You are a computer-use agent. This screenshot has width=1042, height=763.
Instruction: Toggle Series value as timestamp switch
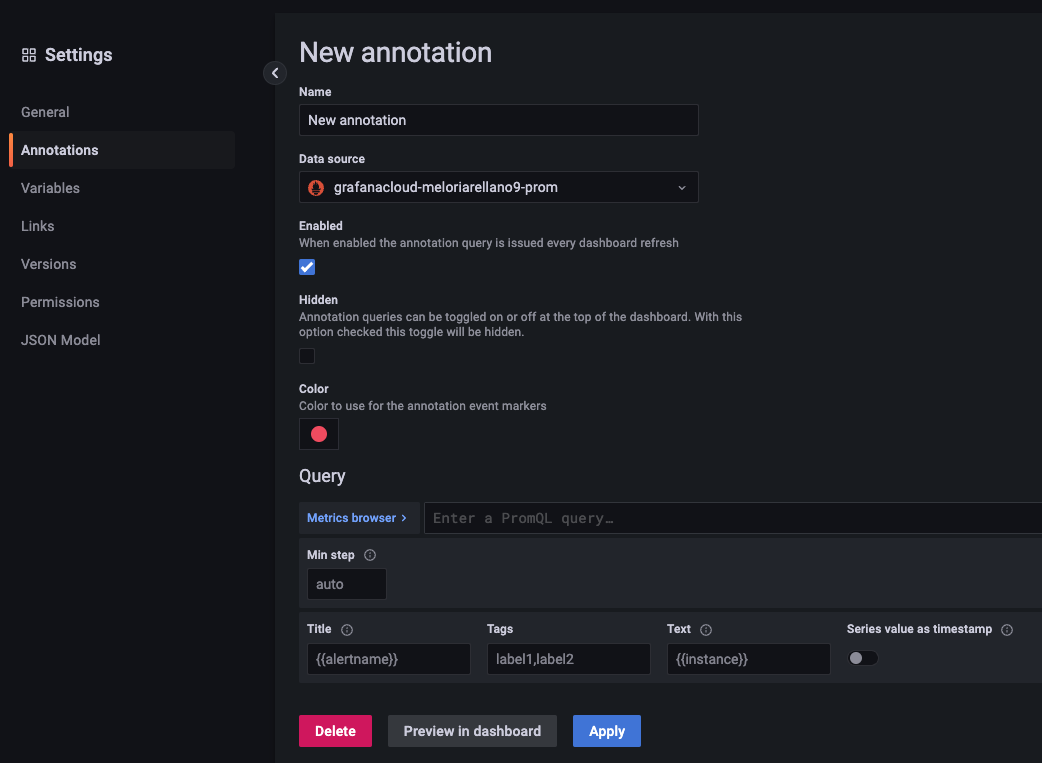[863, 658]
